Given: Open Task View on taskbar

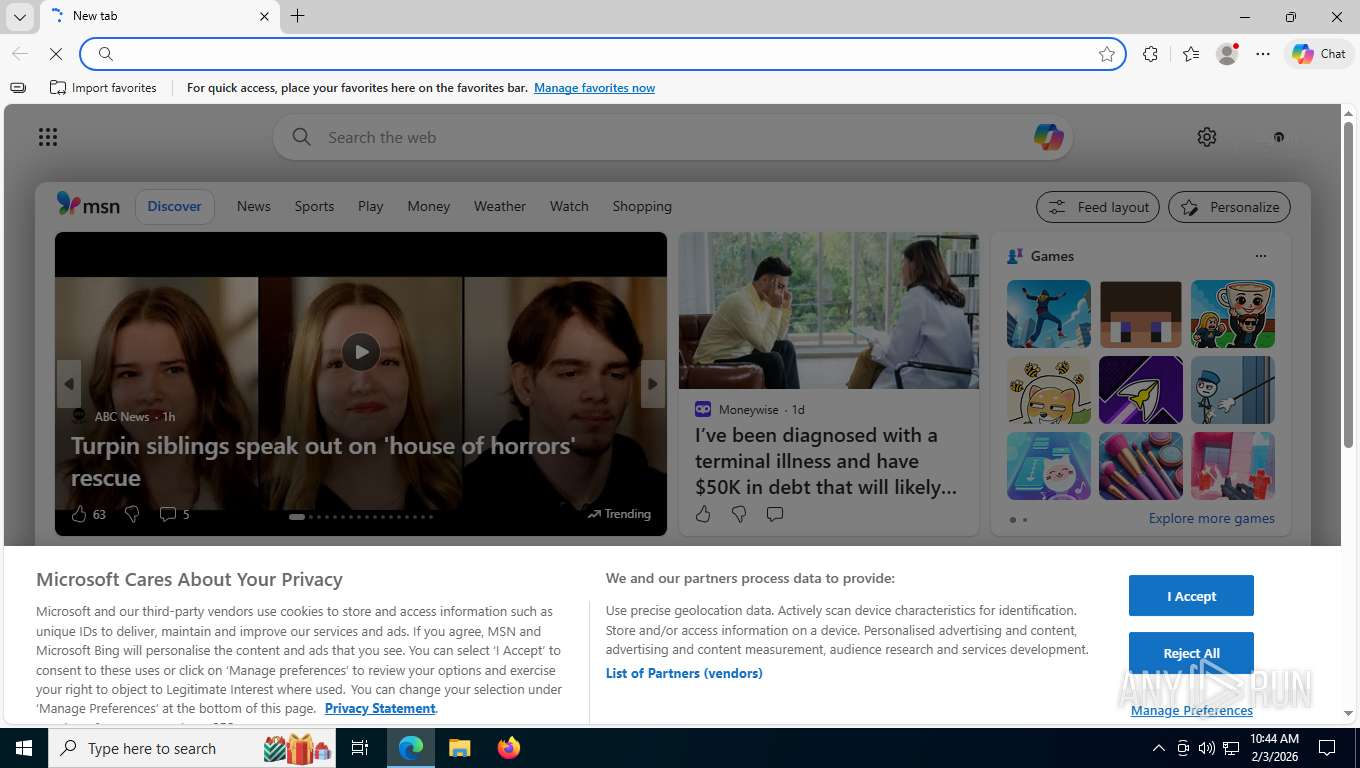Looking at the screenshot, I should 360,748.
